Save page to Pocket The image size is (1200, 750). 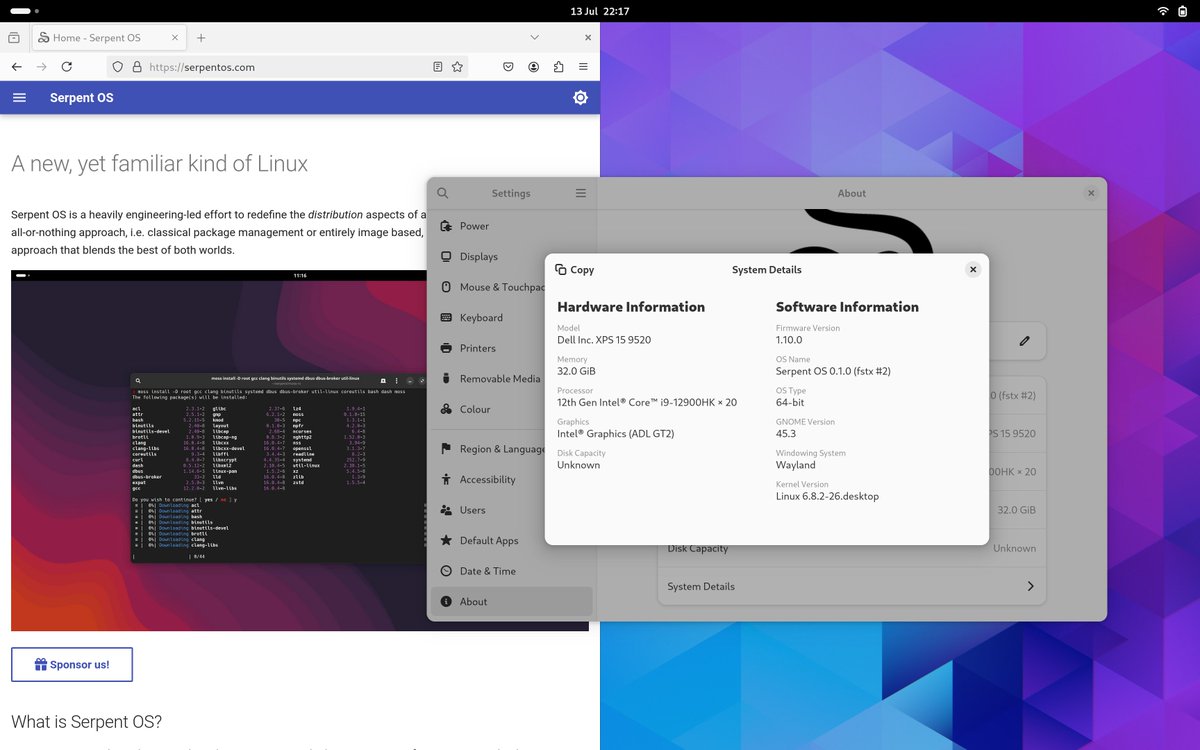click(x=508, y=67)
